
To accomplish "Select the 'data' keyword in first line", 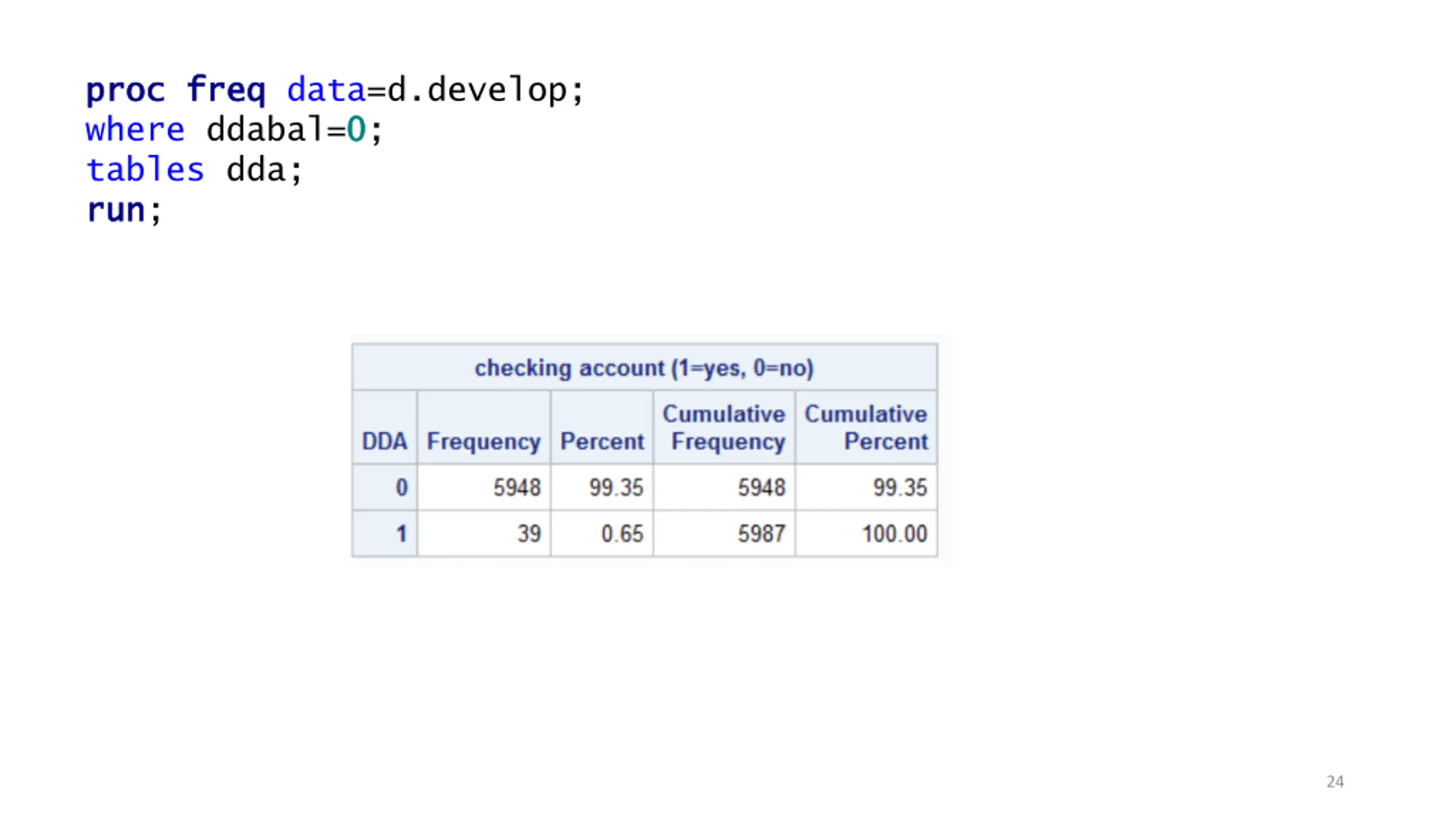I will coord(326,90).
